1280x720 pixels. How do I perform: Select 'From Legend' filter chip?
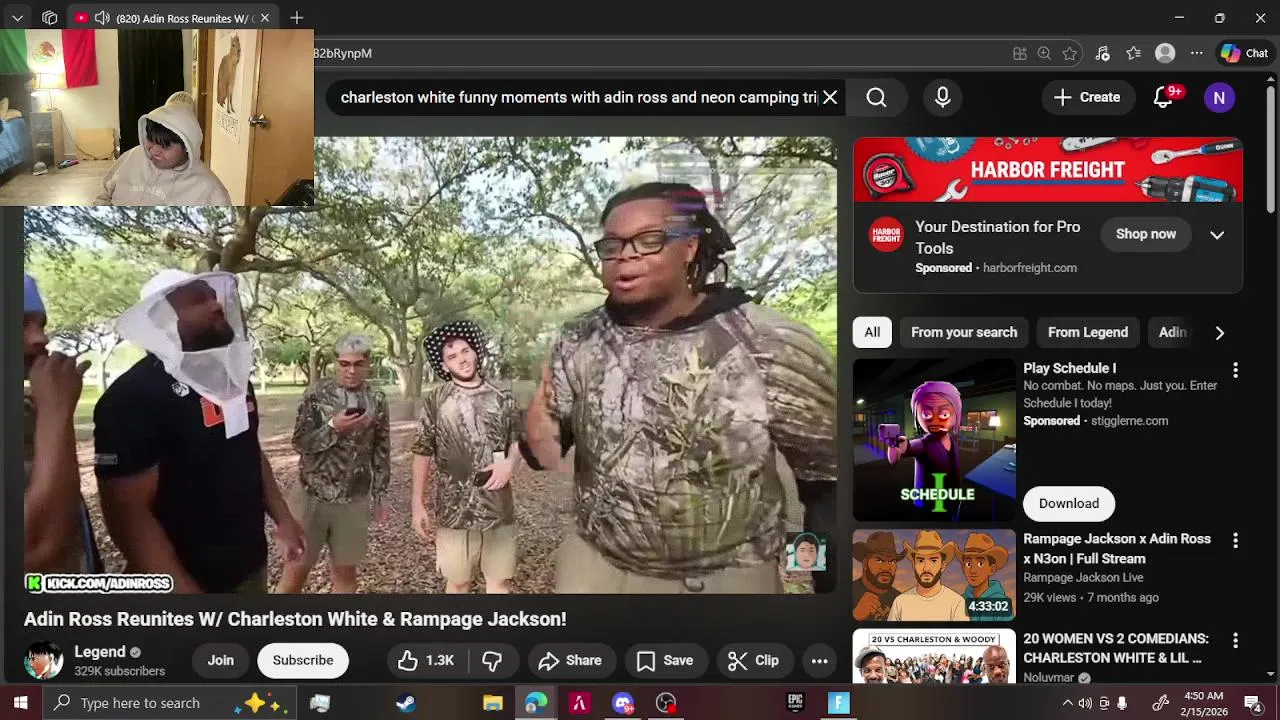pos(1087,332)
